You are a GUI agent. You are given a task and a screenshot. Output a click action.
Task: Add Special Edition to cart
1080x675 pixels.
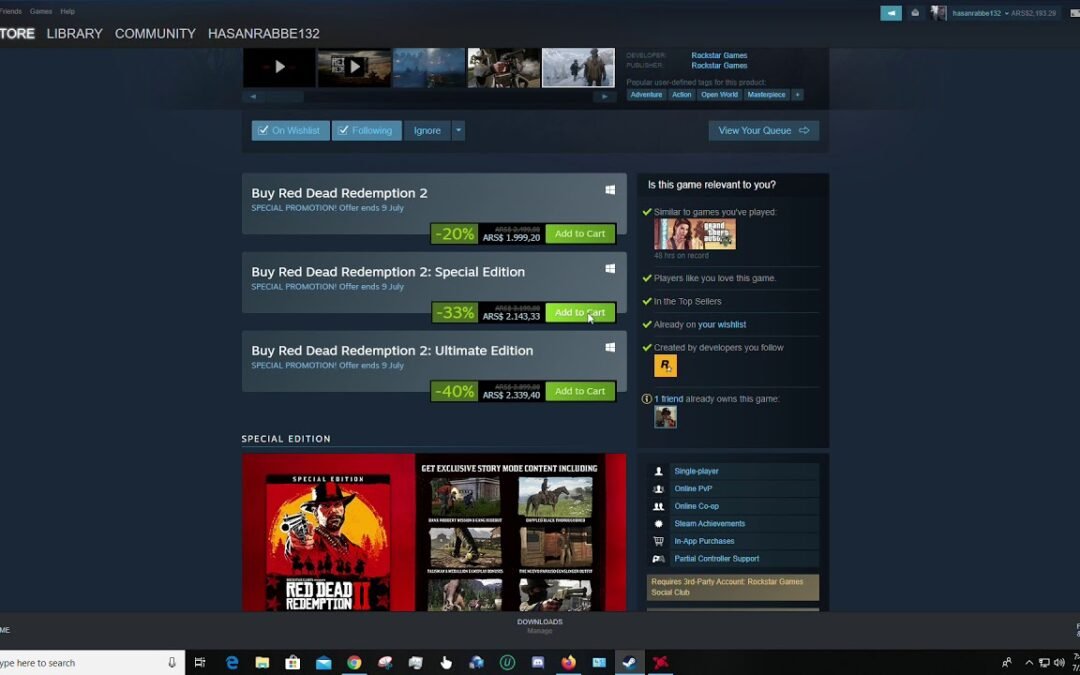(x=580, y=312)
